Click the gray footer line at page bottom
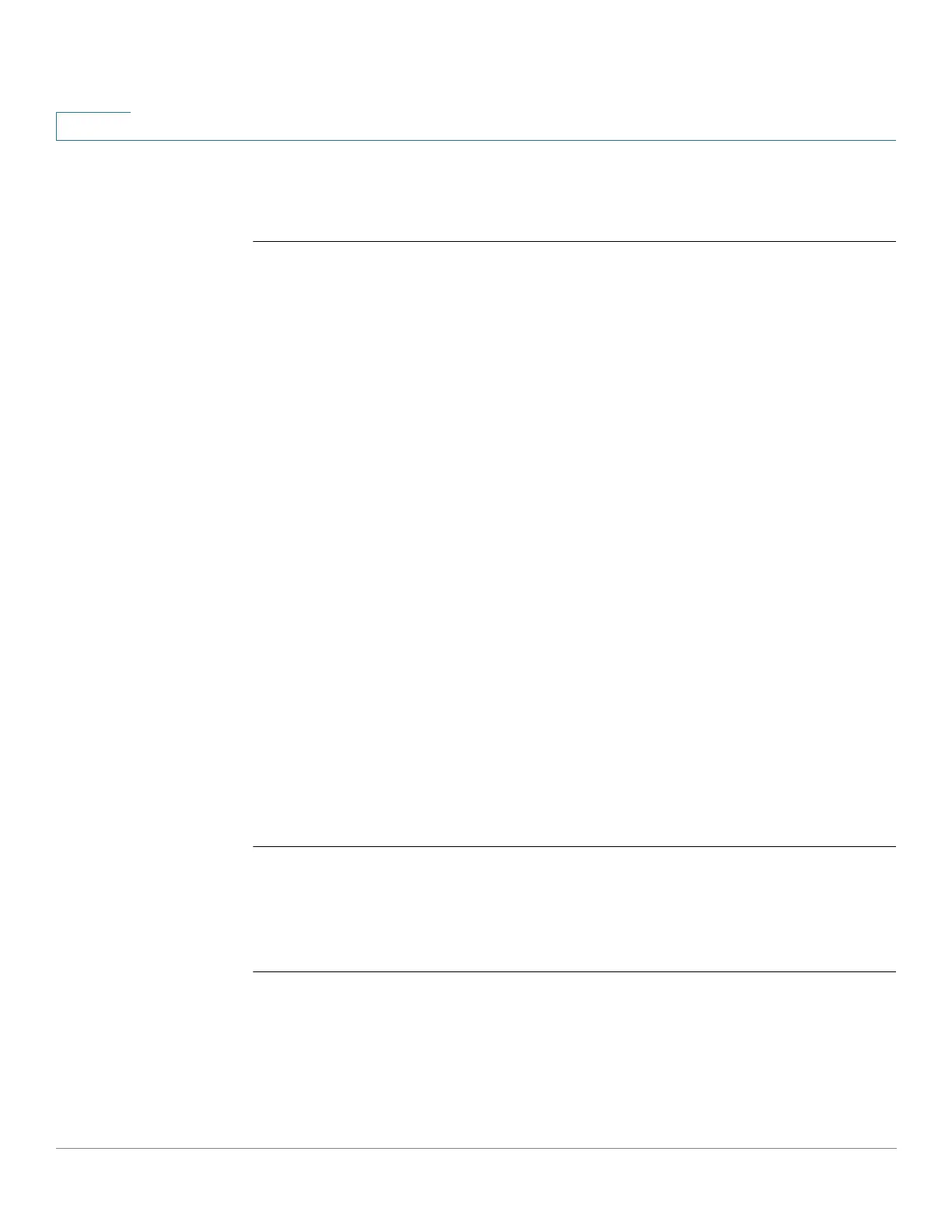The width and height of the screenshot is (952, 1232). 476,1148
